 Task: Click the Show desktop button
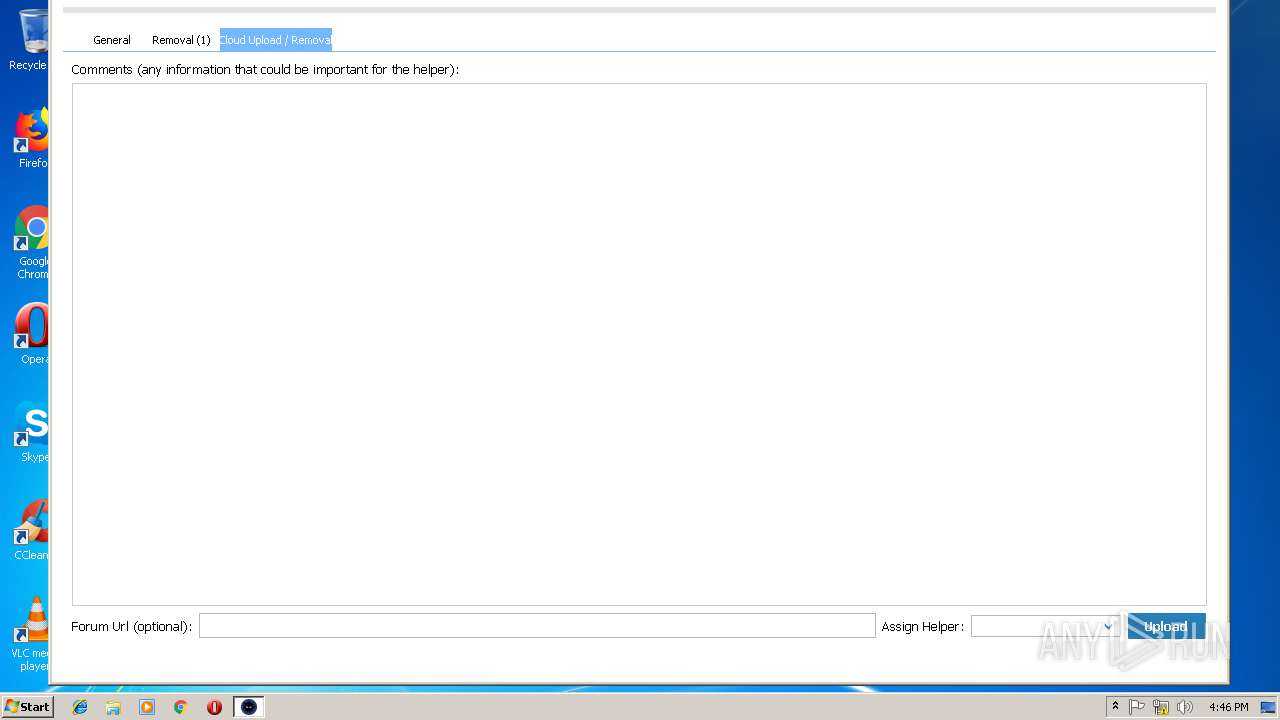1269,707
